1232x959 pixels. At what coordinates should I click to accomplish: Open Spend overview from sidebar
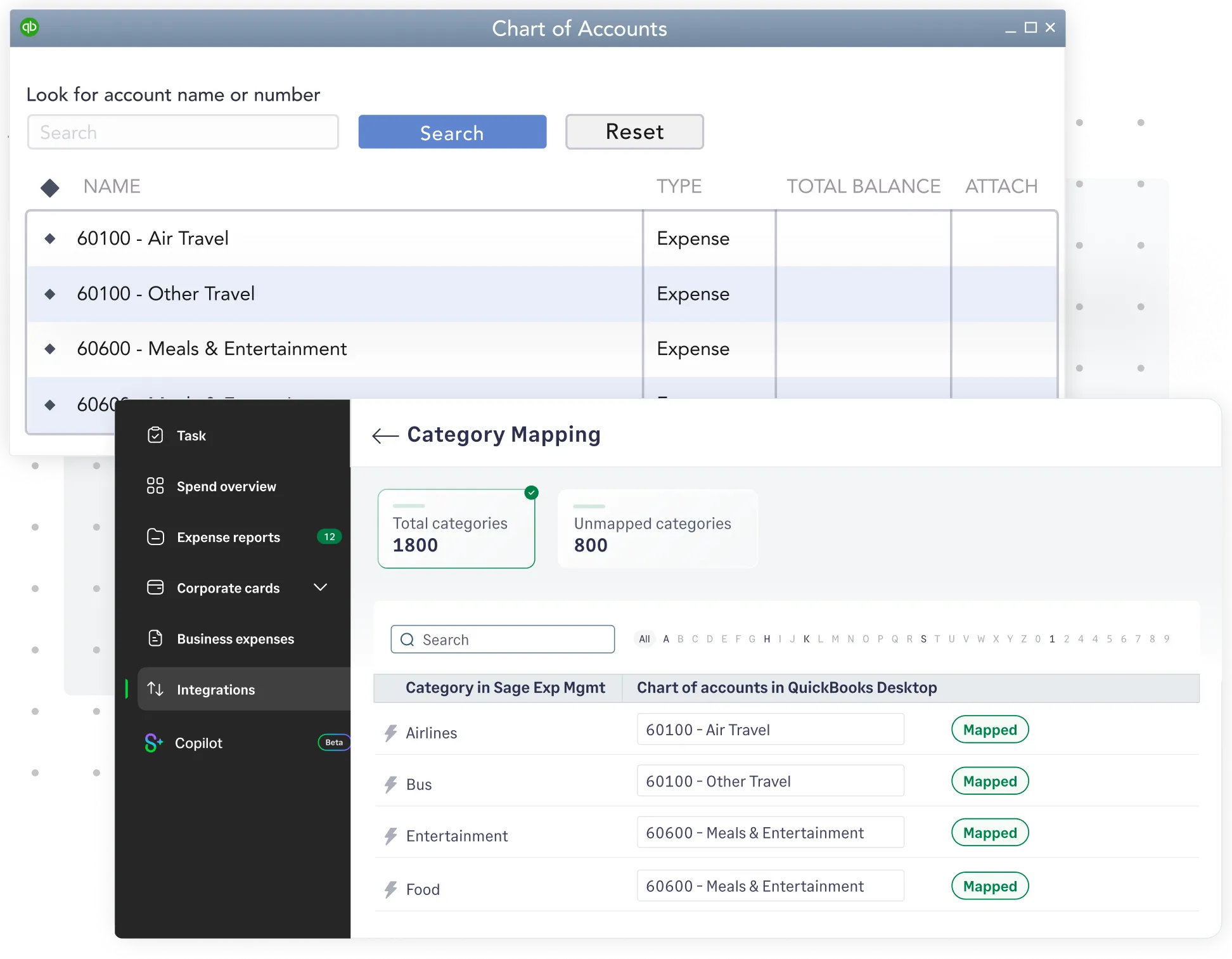tap(226, 486)
